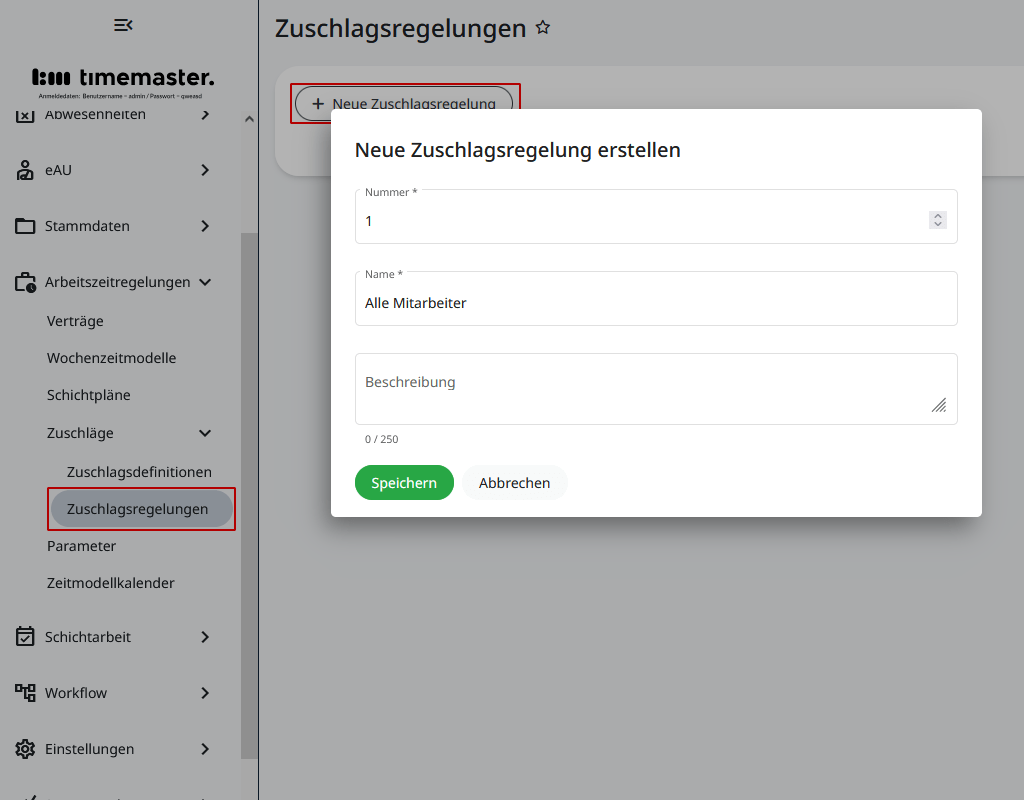
Task: Open Einstellungen via the gear icon
Action: click(25, 749)
